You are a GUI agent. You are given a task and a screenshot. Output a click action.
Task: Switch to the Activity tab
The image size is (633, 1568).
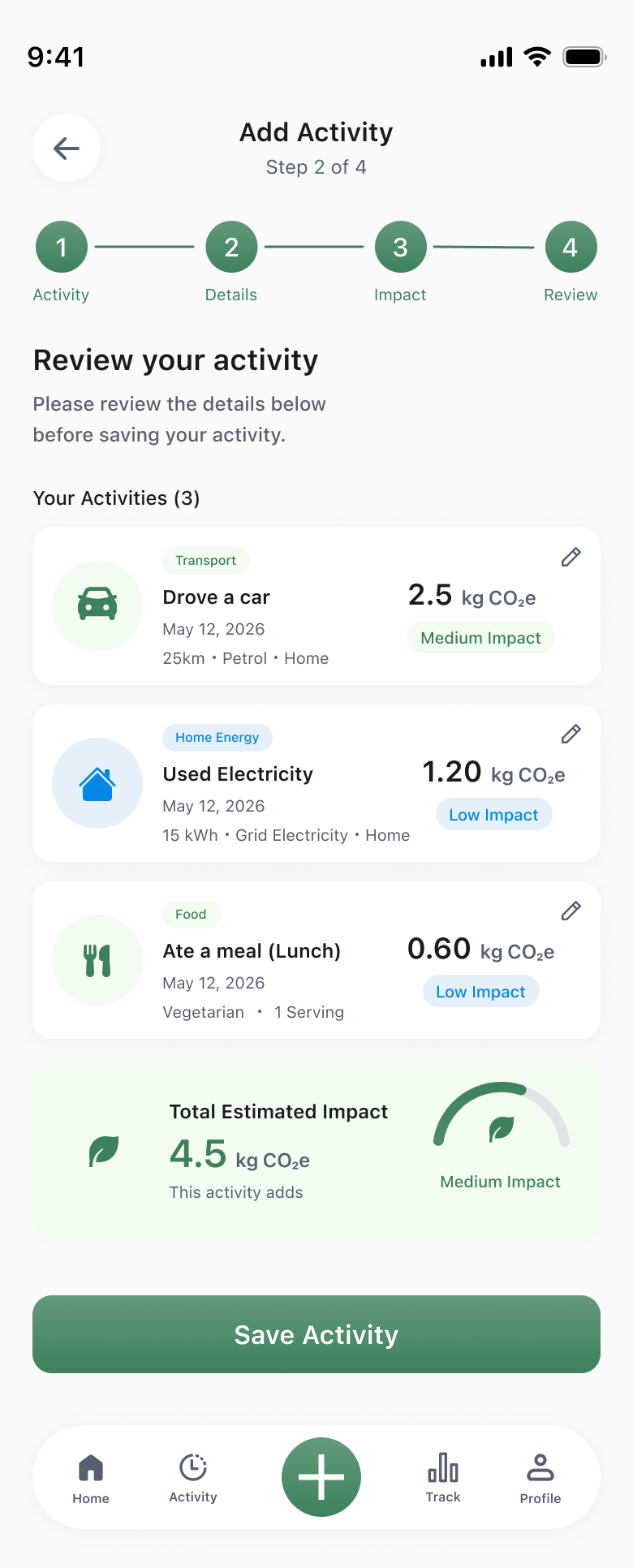point(193,1479)
